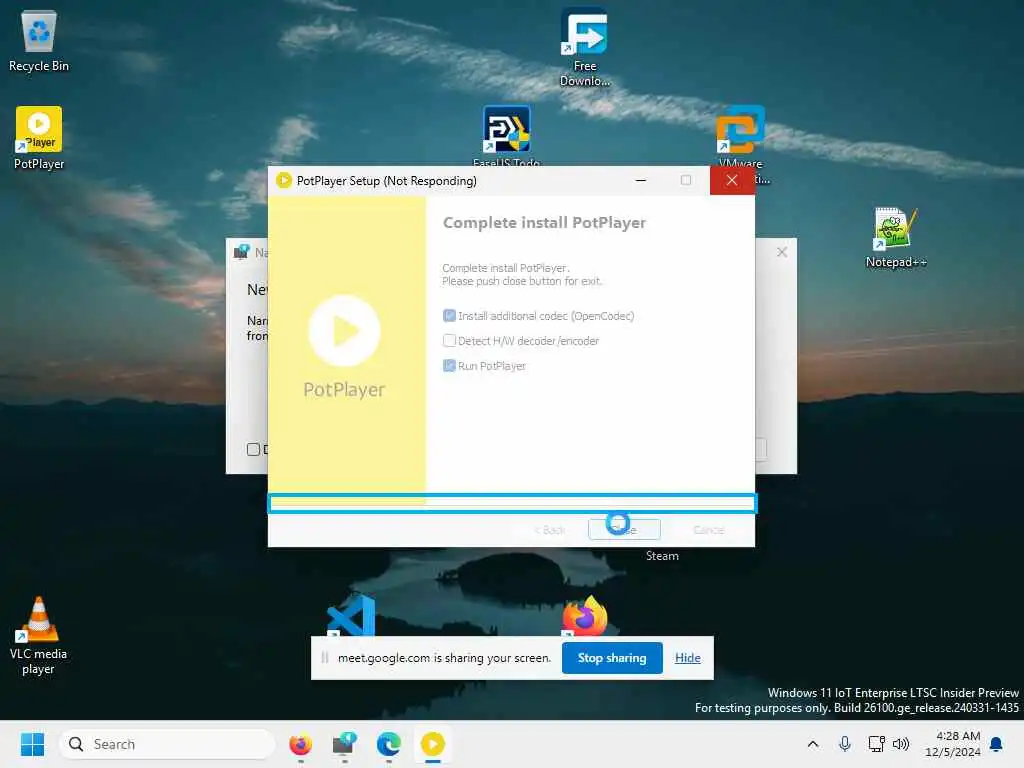Image resolution: width=1024 pixels, height=768 pixels.
Task: Click the taskbar Search box
Action: (167, 744)
